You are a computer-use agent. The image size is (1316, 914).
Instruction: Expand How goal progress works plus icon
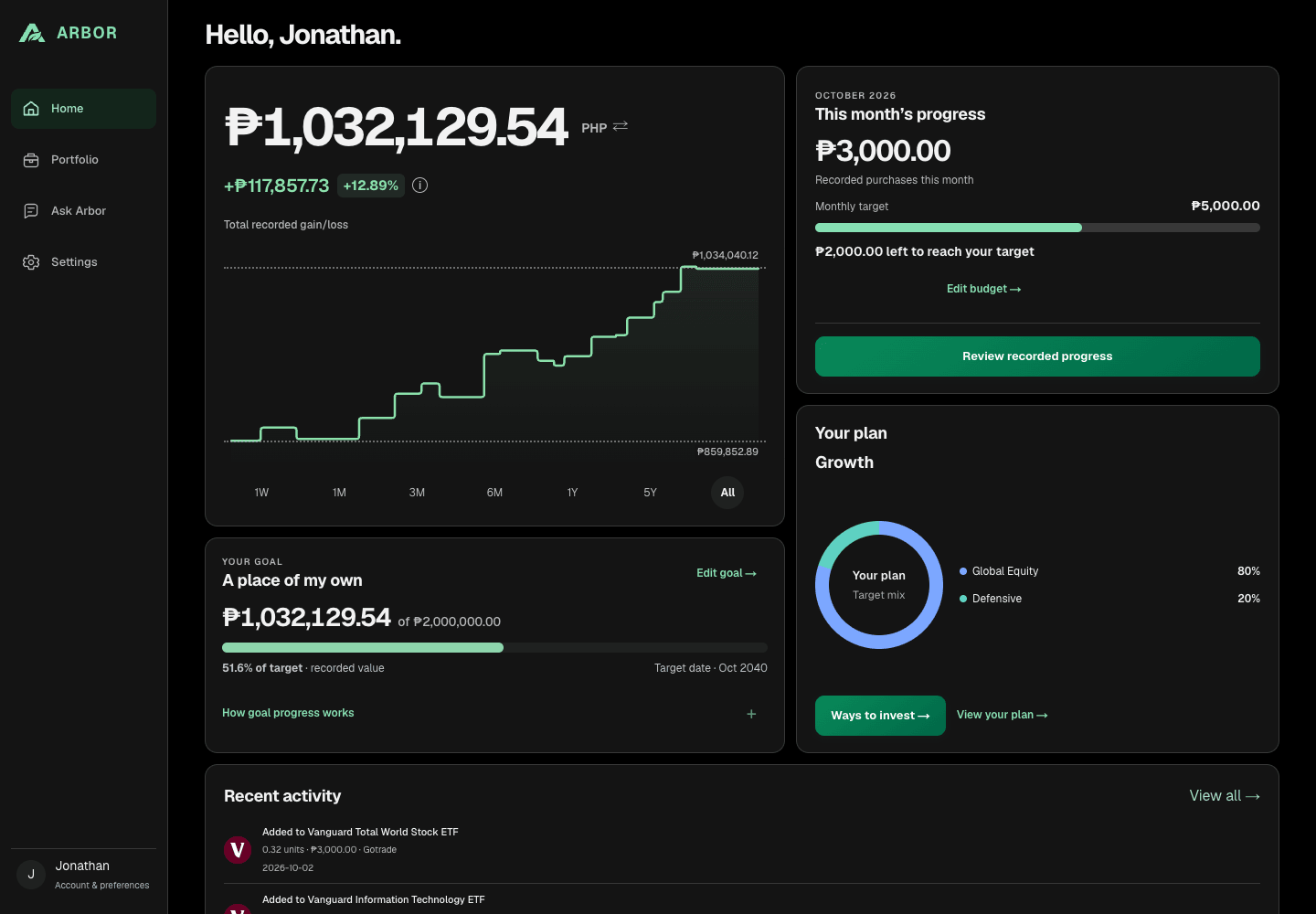coord(751,714)
